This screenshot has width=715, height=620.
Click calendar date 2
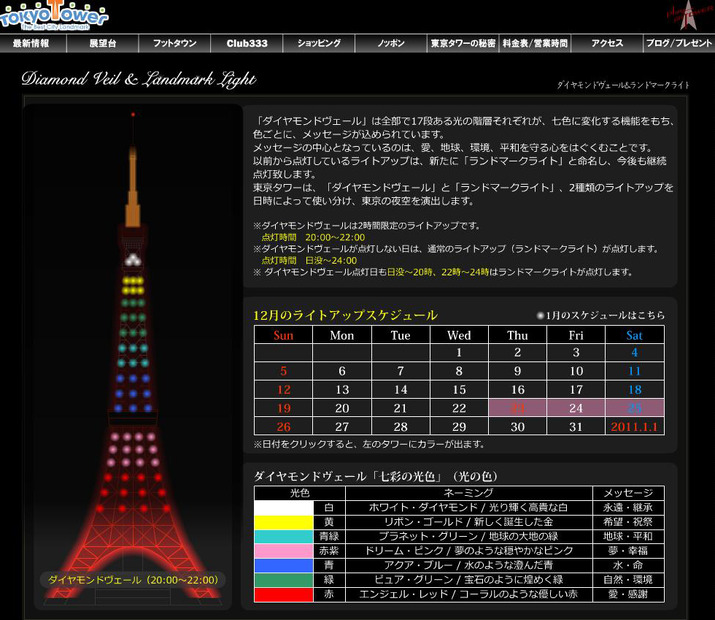(x=518, y=352)
